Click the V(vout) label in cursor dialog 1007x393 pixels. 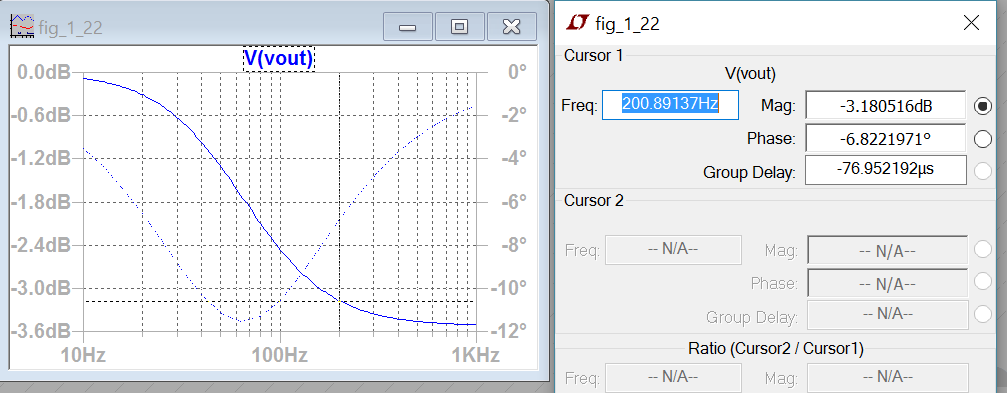pos(750,74)
